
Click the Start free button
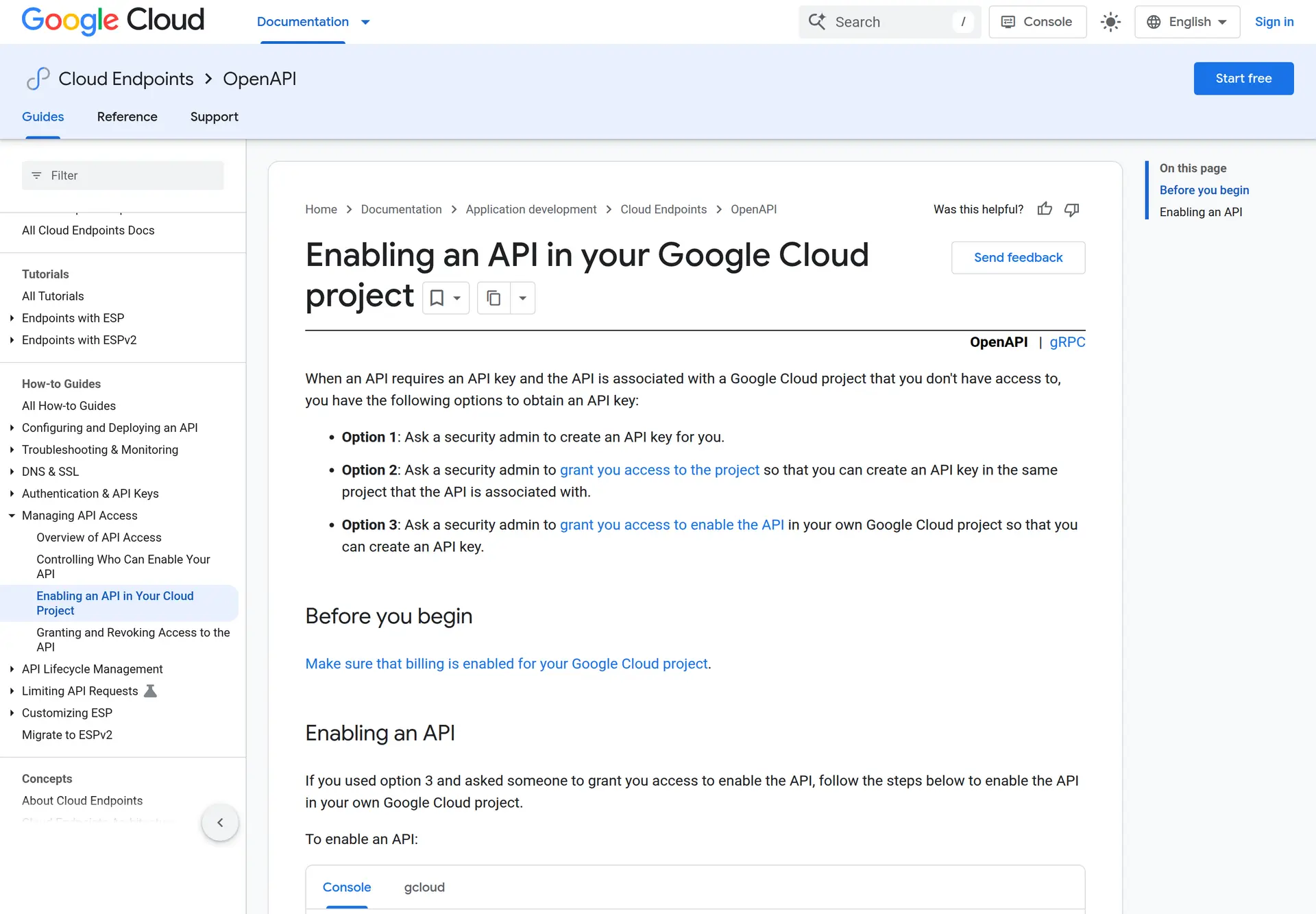(1243, 78)
